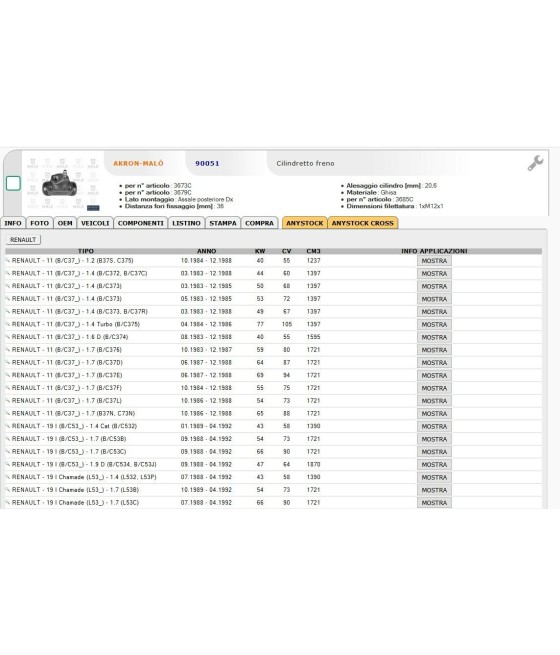Image resolution: width=560 pixels, height=655 pixels.
Task: Click the magnifier icon beside Renault 11 1.4 Turbo
Action: click(x=8, y=324)
